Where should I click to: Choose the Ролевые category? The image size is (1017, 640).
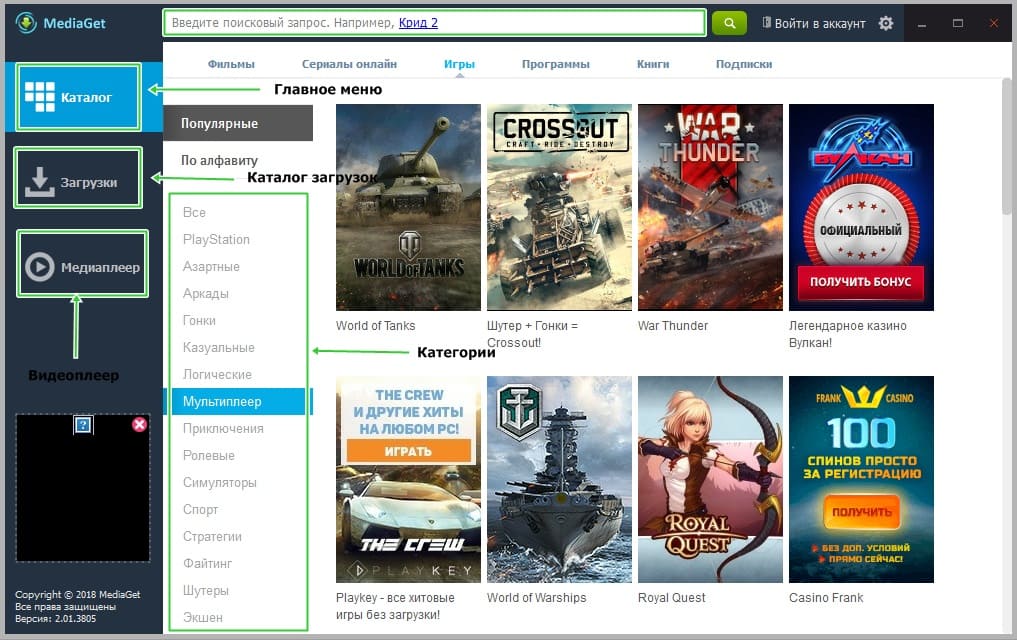point(209,455)
